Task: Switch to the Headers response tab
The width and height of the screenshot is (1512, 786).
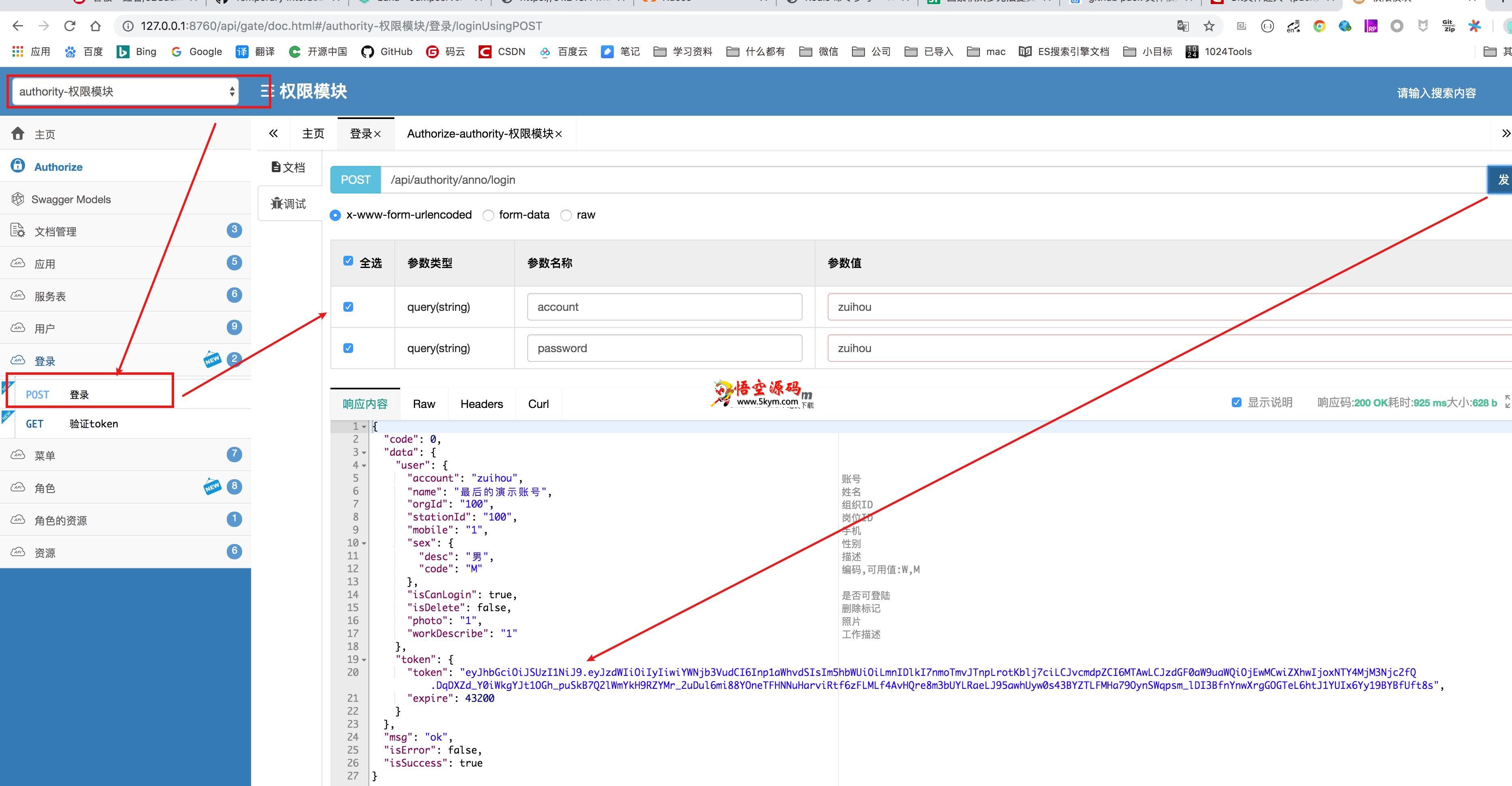Action: tap(482, 403)
